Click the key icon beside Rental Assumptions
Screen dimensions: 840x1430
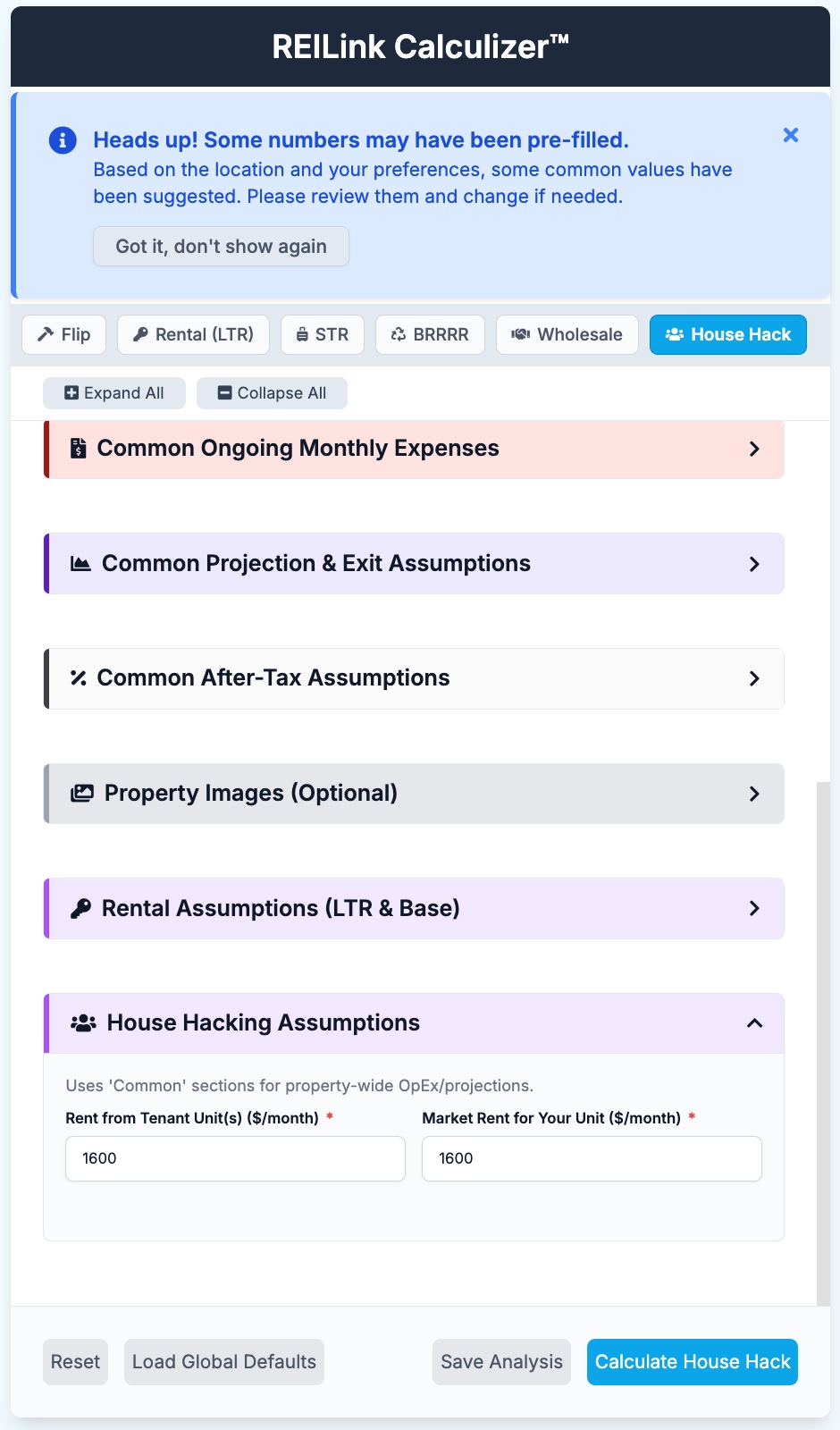[x=81, y=909]
